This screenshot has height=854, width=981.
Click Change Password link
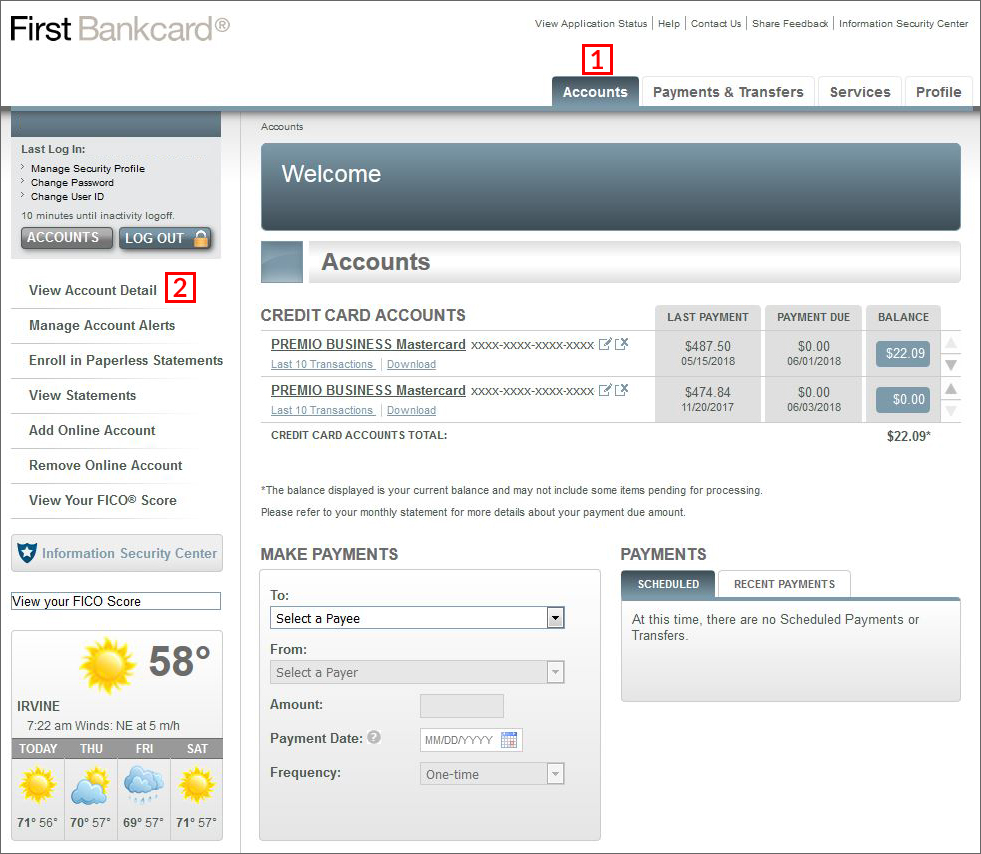(x=73, y=183)
